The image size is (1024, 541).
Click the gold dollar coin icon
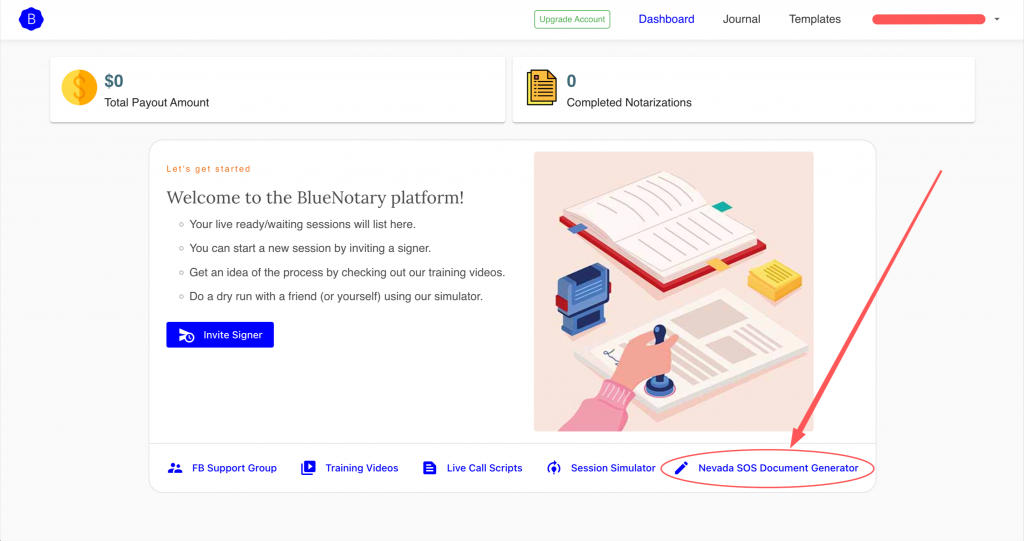[x=79, y=87]
